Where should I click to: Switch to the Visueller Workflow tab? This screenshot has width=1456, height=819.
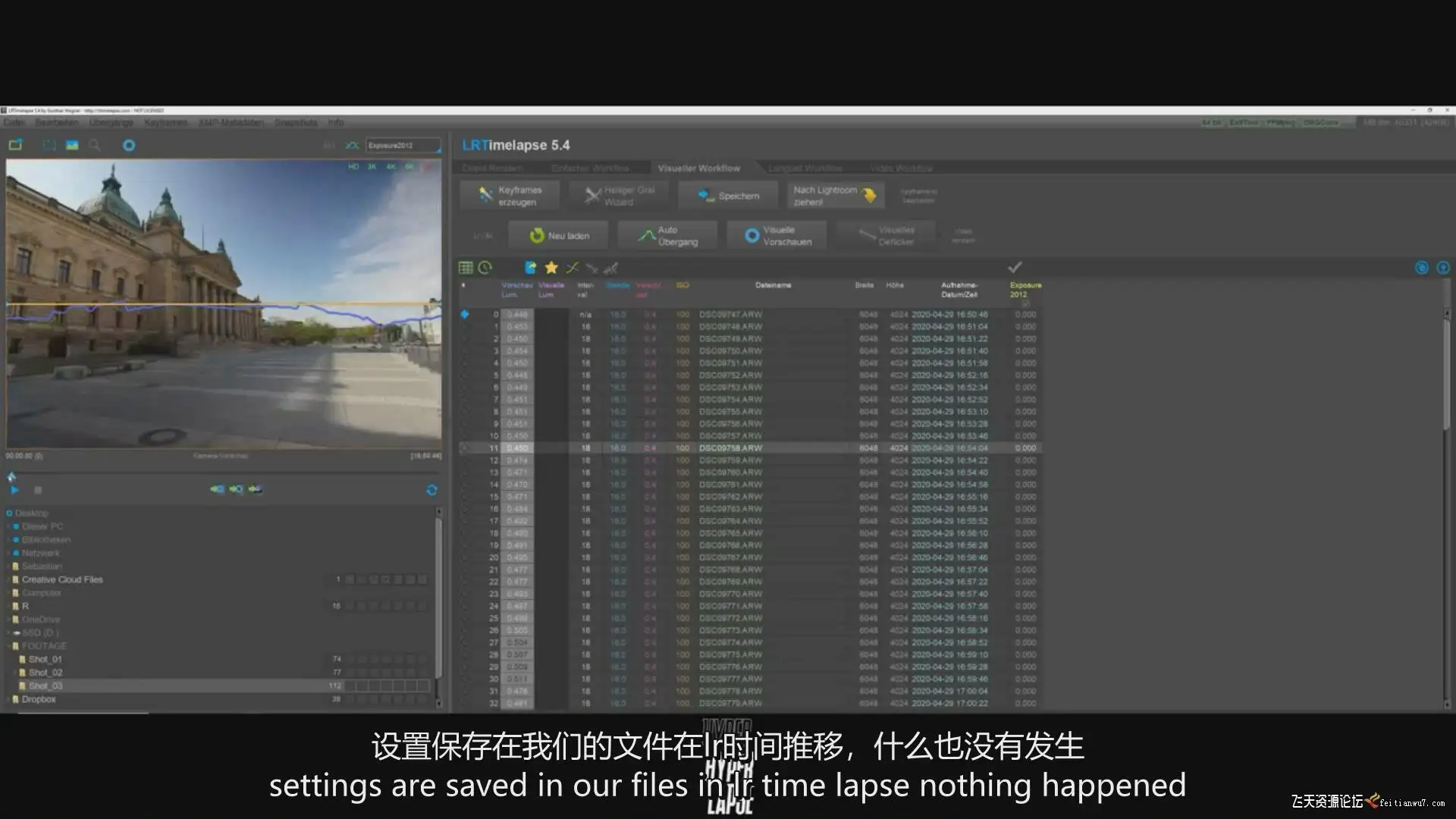(699, 168)
